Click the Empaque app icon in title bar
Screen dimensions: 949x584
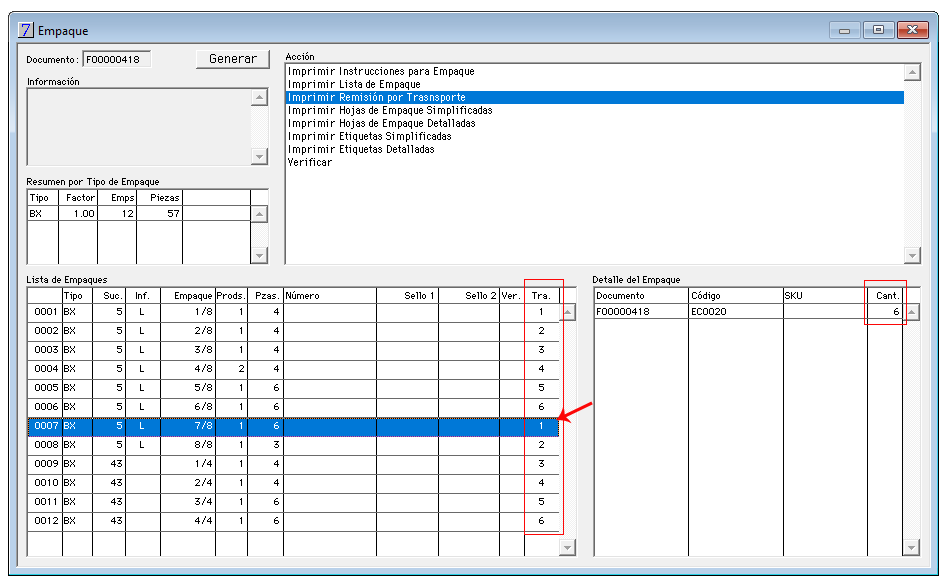(26, 30)
